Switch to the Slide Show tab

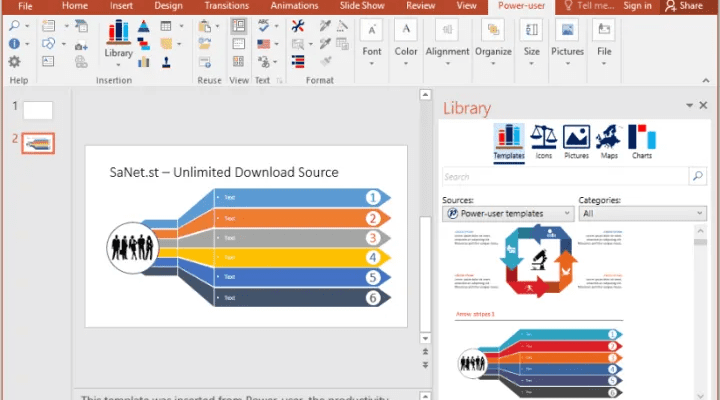362,6
